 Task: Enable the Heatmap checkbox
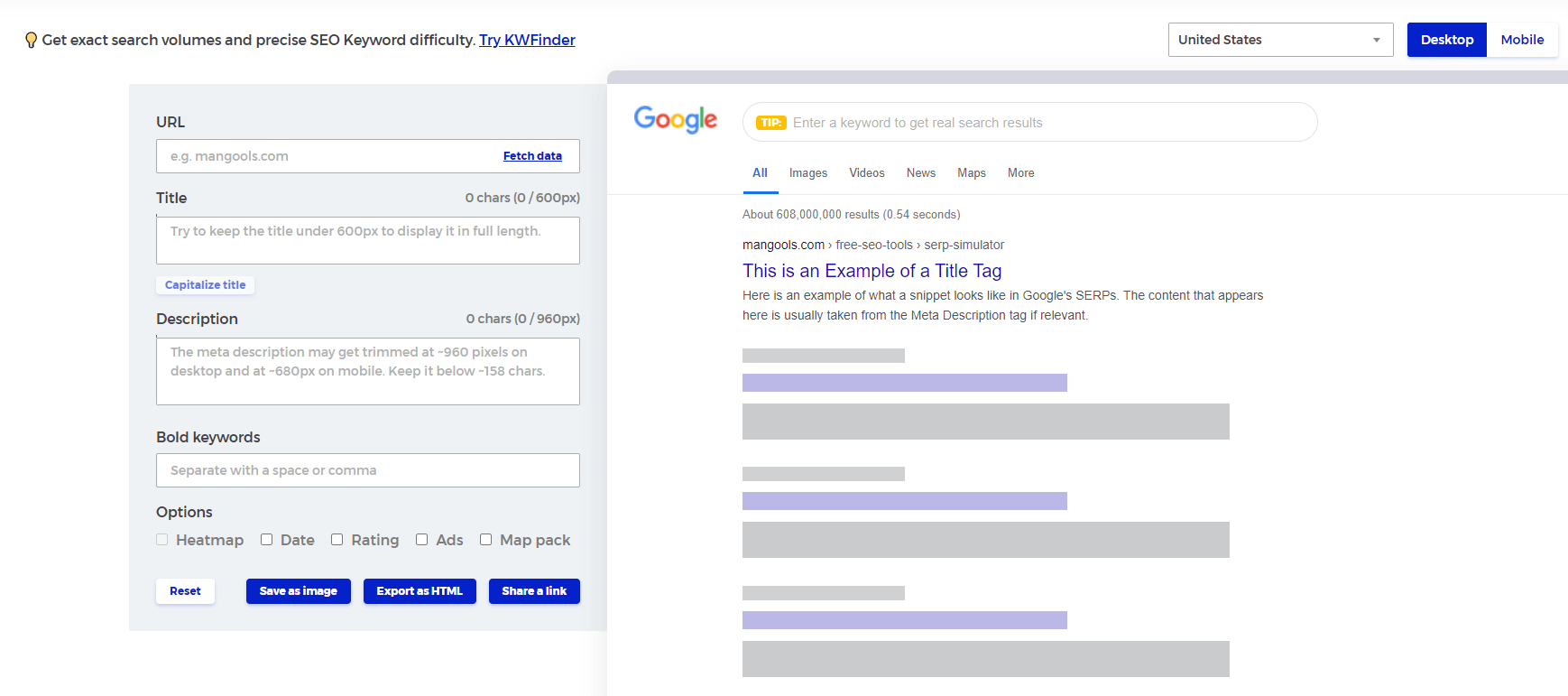[x=162, y=540]
